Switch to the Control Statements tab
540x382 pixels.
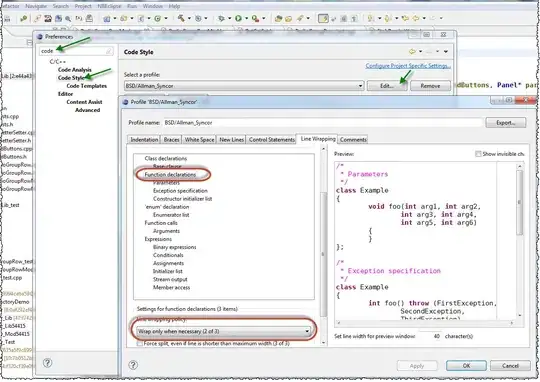(x=272, y=140)
